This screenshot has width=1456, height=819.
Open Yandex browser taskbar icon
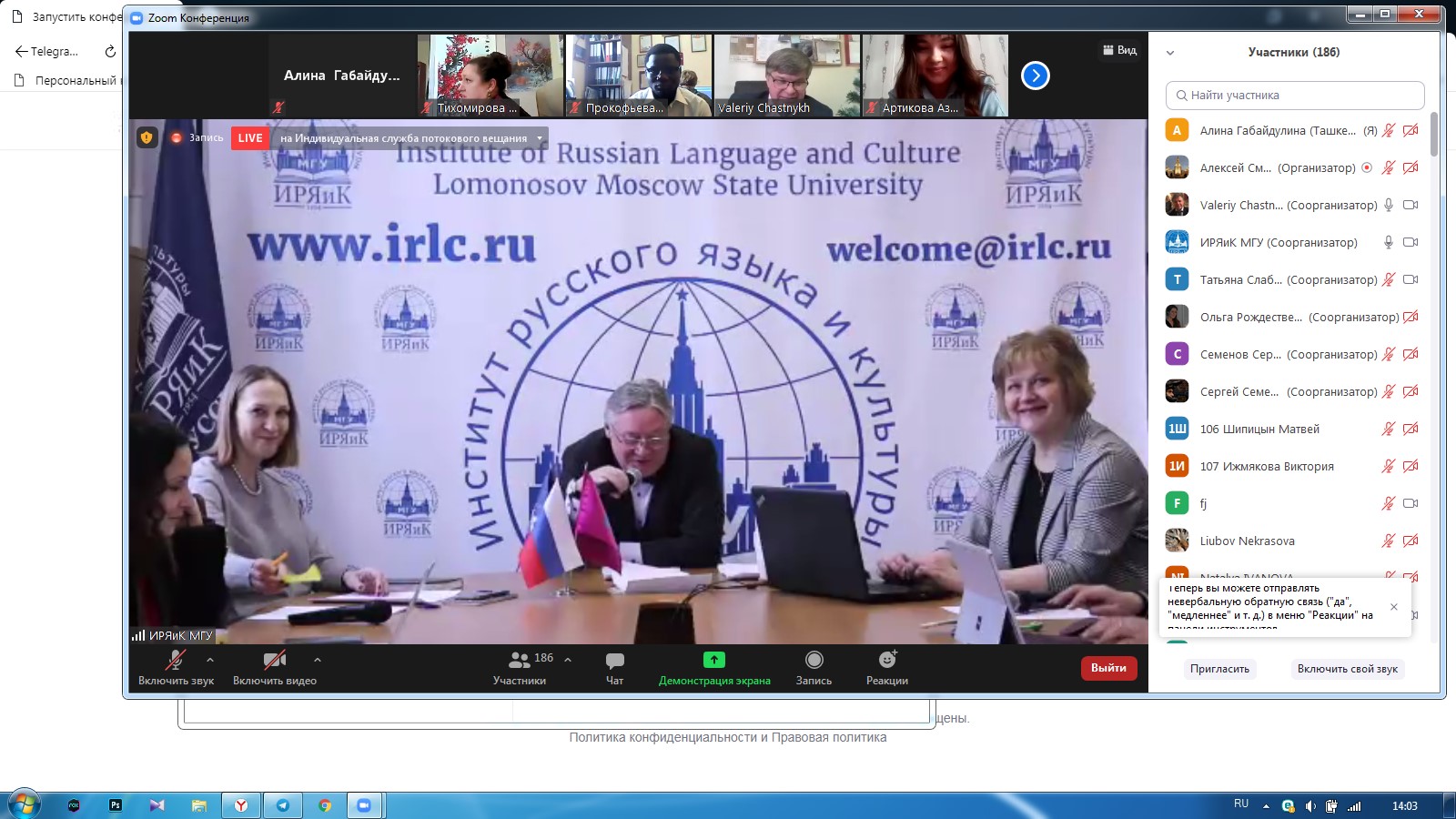coord(241,805)
